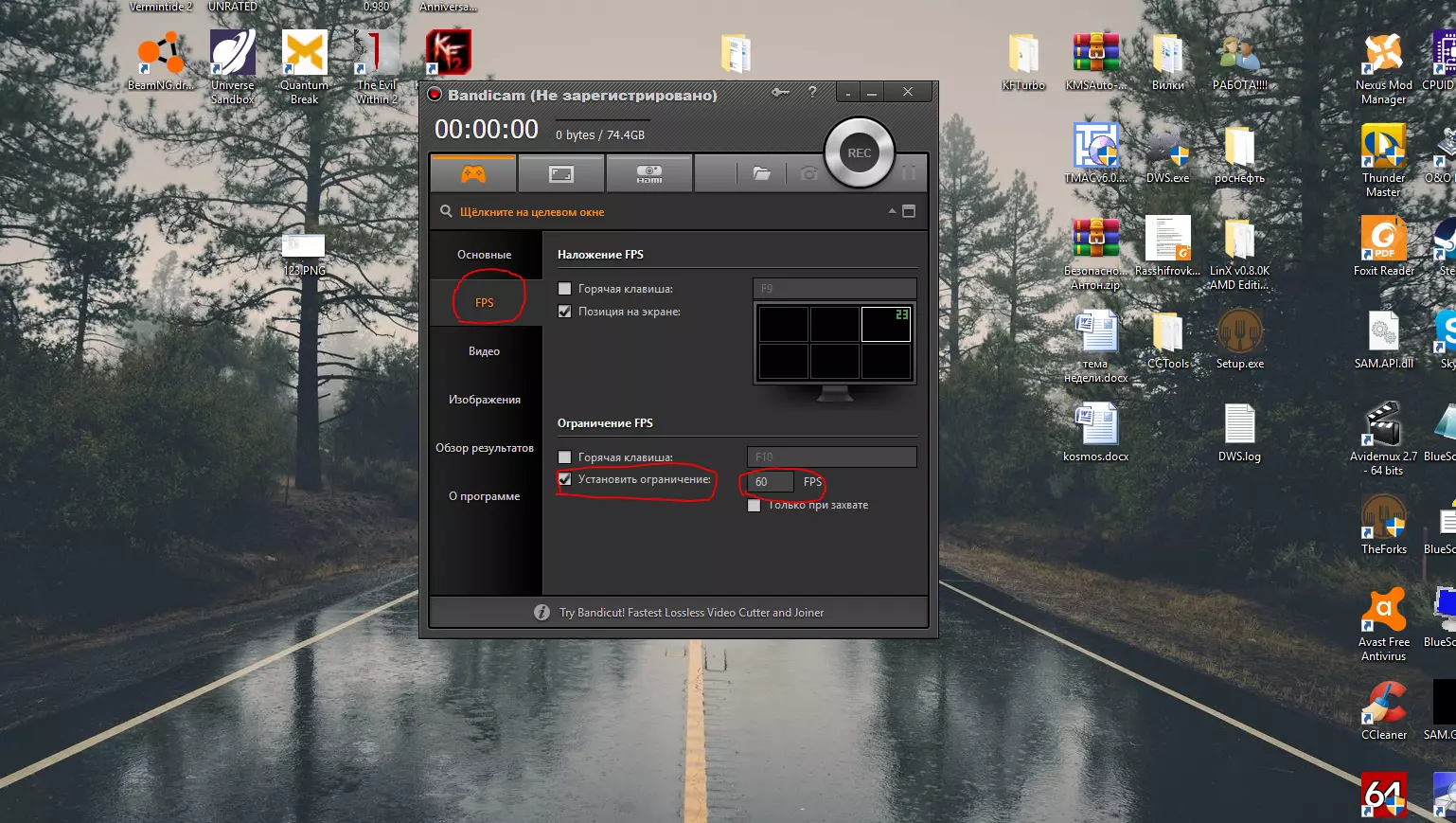Select the Rasshifrovk document icon

1168,246
